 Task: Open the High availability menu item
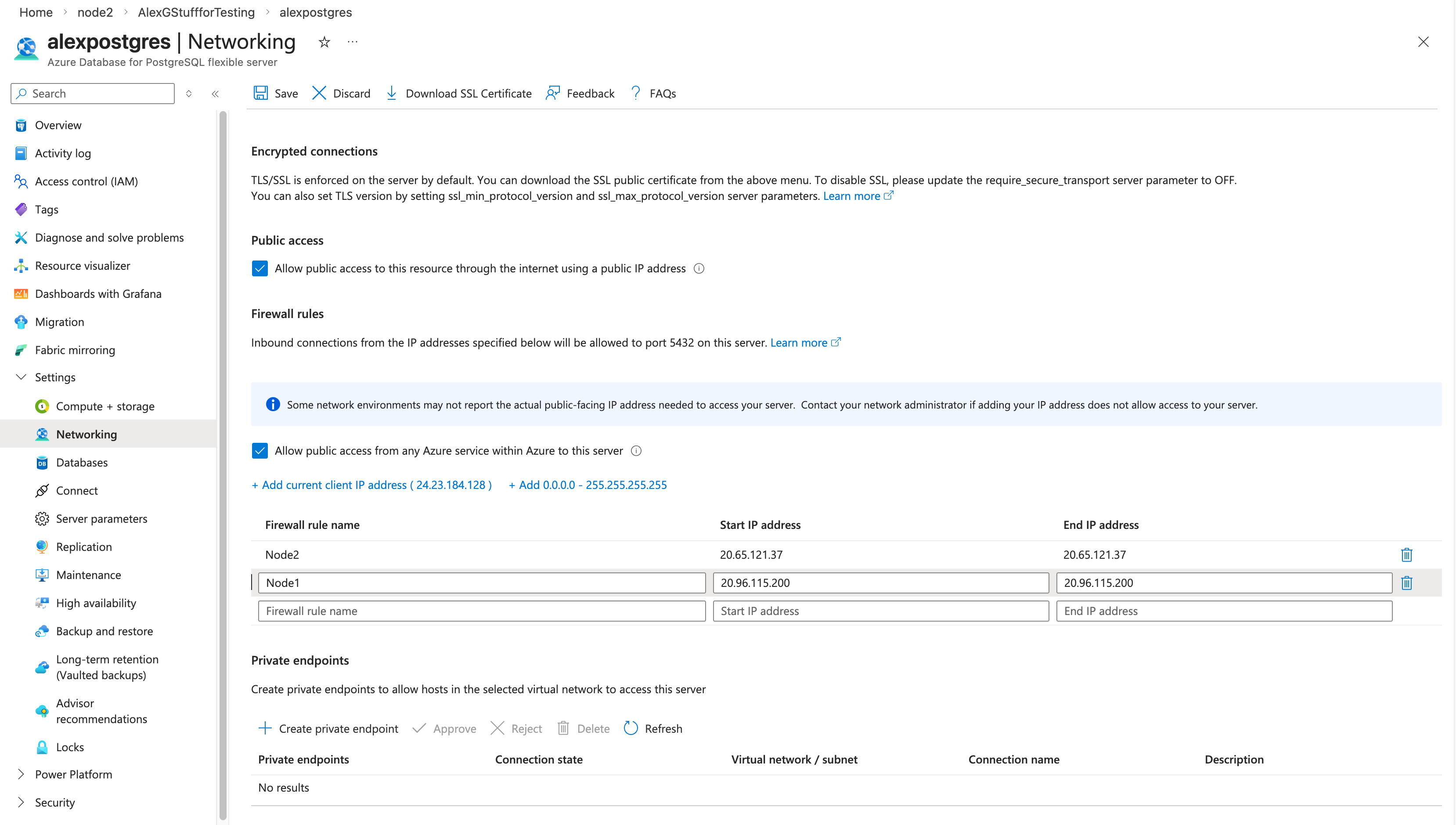pyautogui.click(x=96, y=604)
